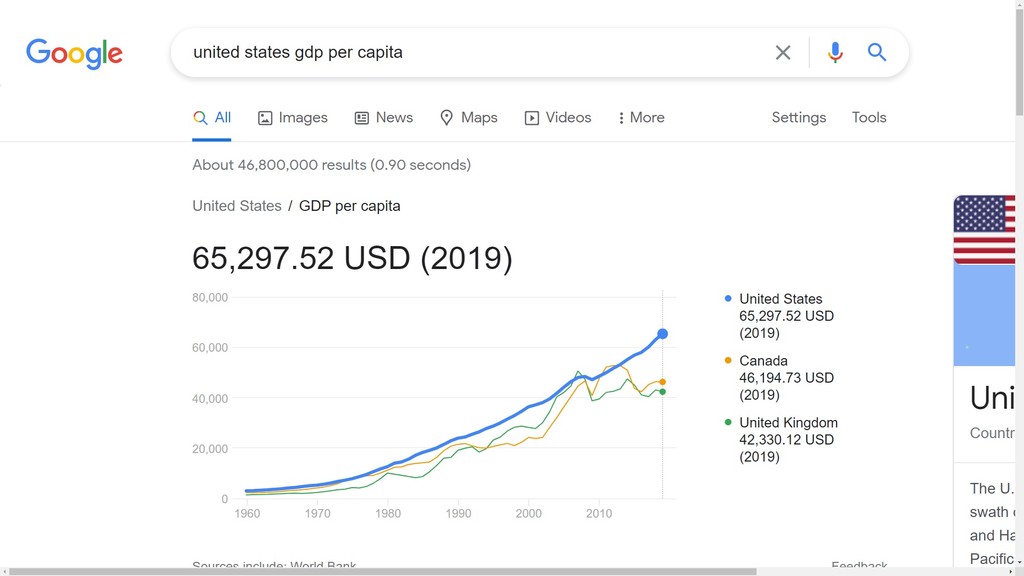Click the United Kingdom legend entry
This screenshot has height=576, width=1024.
click(x=788, y=423)
